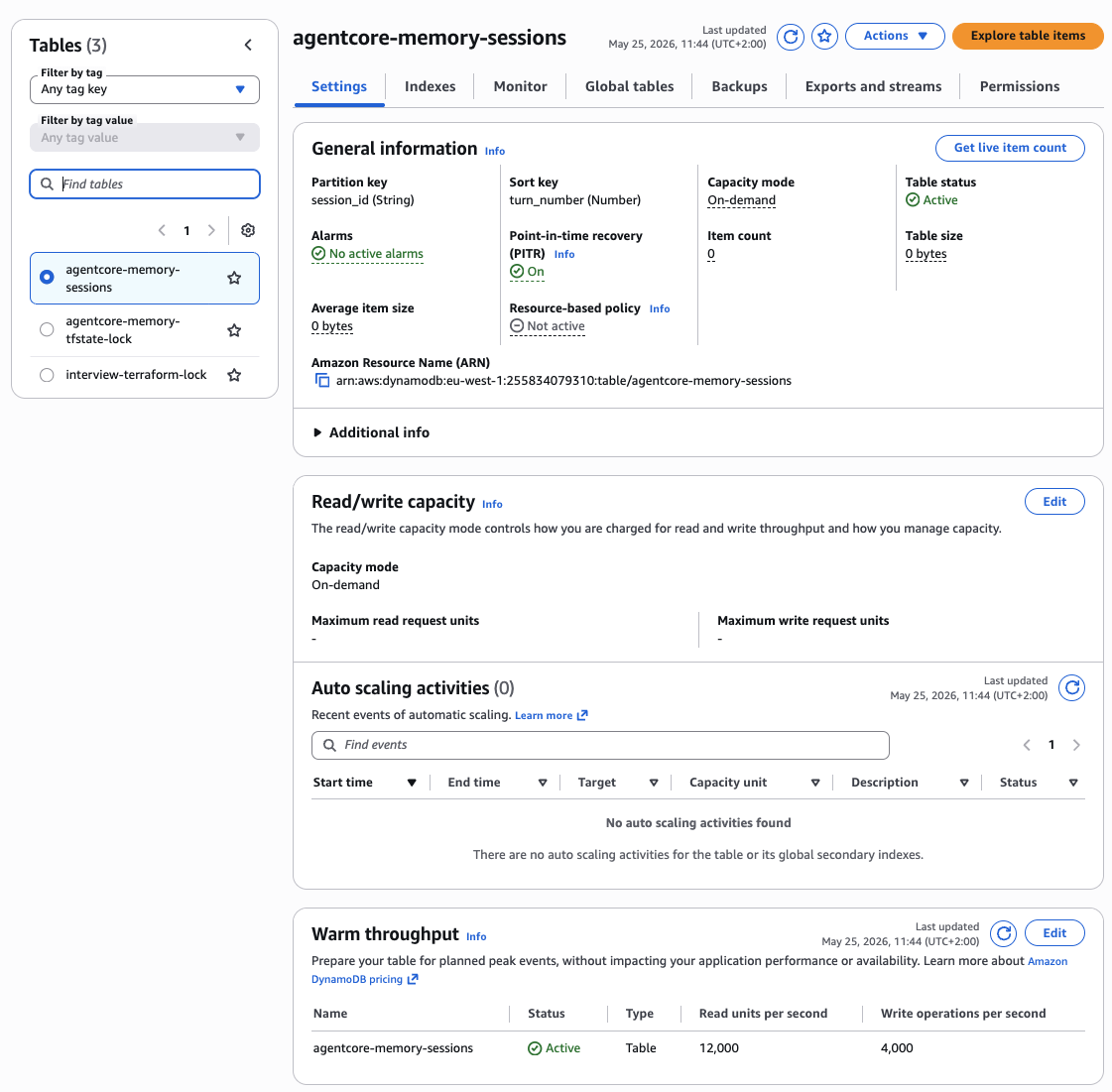Viewport: 1112px width, 1092px height.
Task: Refresh warm throughput section
Action: point(1004,933)
